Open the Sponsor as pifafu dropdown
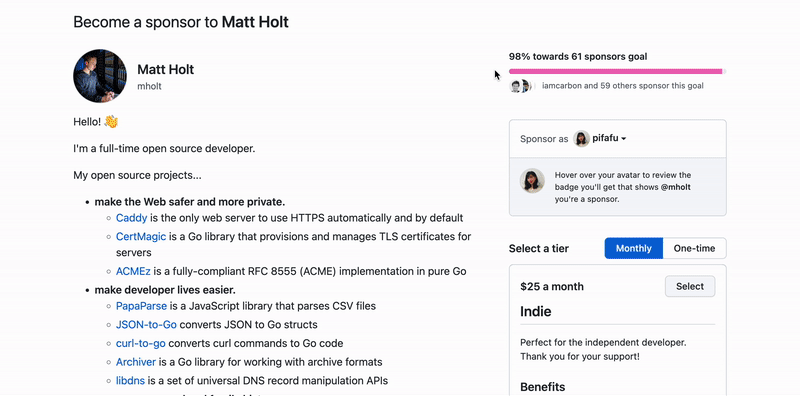The height and width of the screenshot is (396, 800). [x=600, y=138]
